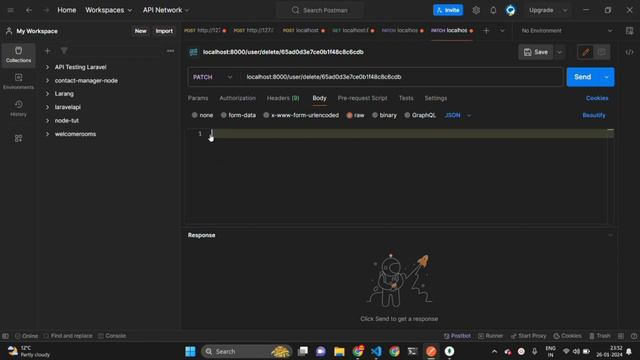
Task: Open the three-dots options in collections panel
Action: point(170,51)
